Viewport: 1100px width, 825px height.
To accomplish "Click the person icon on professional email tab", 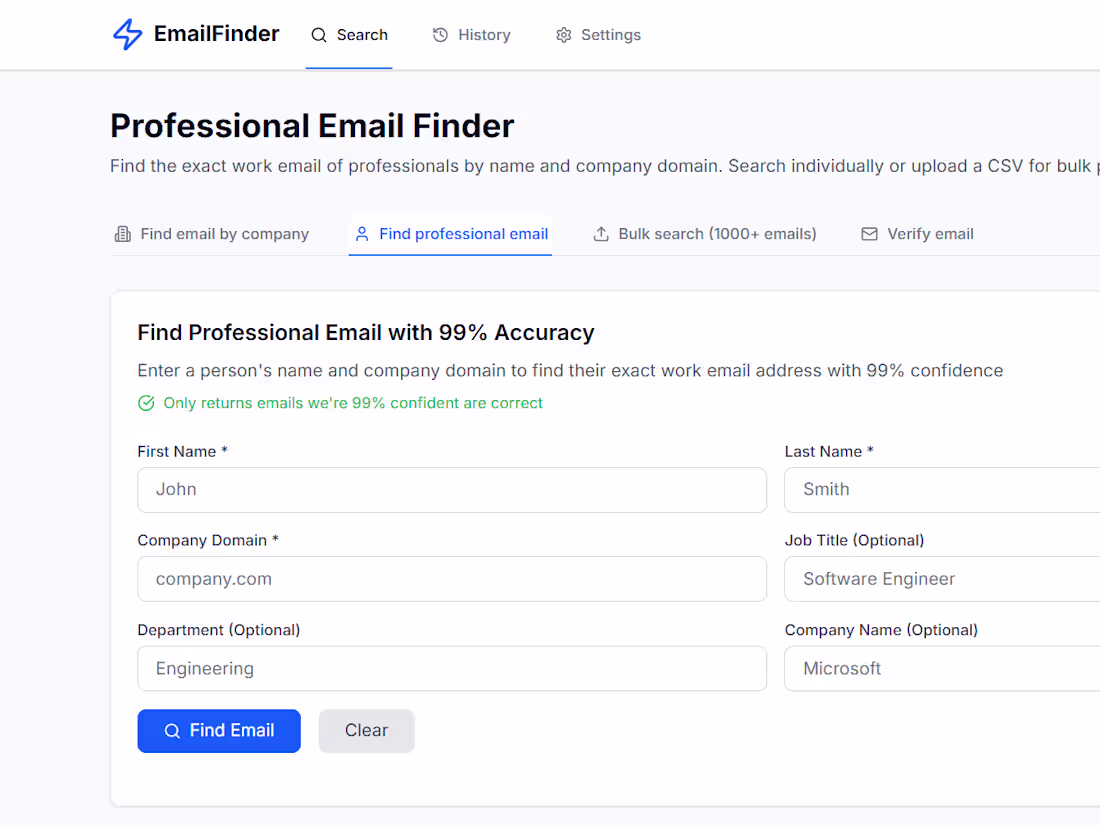I will (362, 234).
